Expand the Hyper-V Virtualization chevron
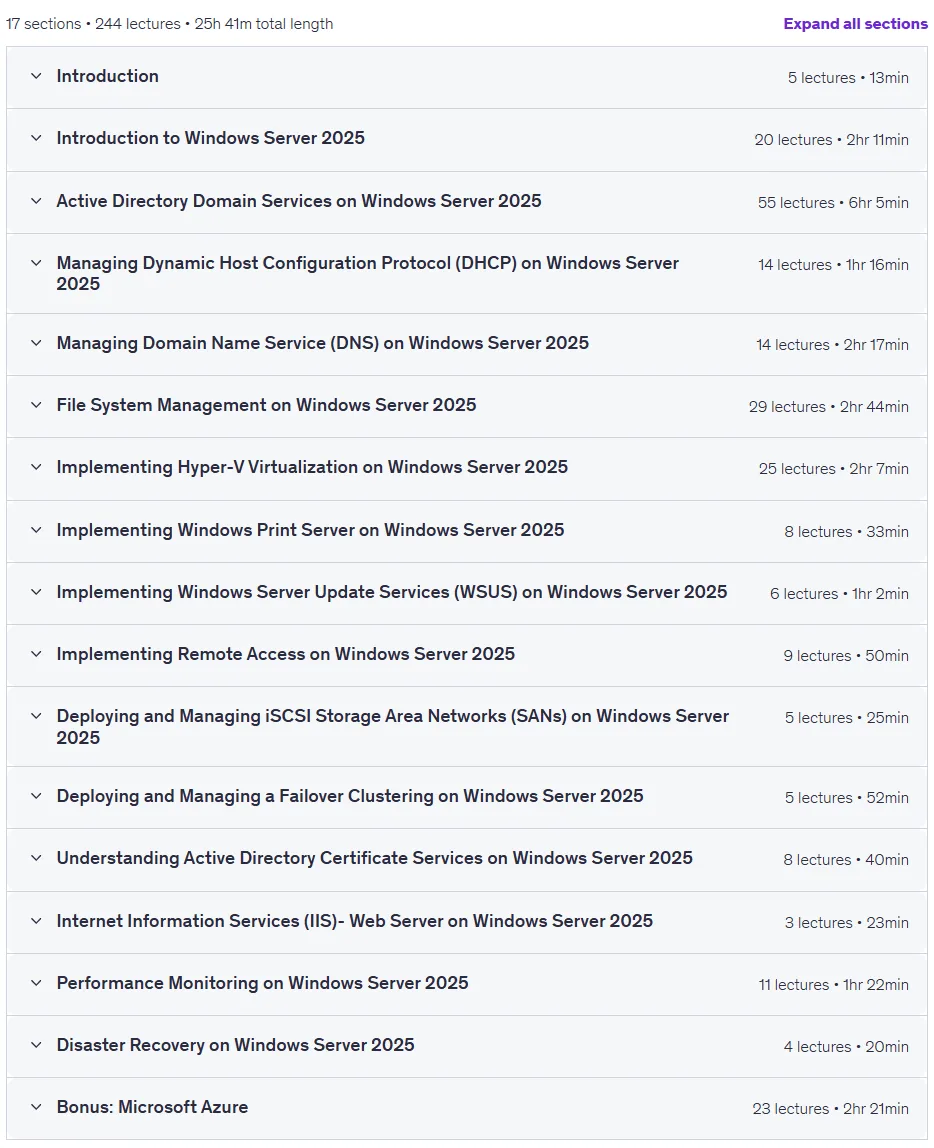Viewport: 934px width, 1148px height. (36, 467)
